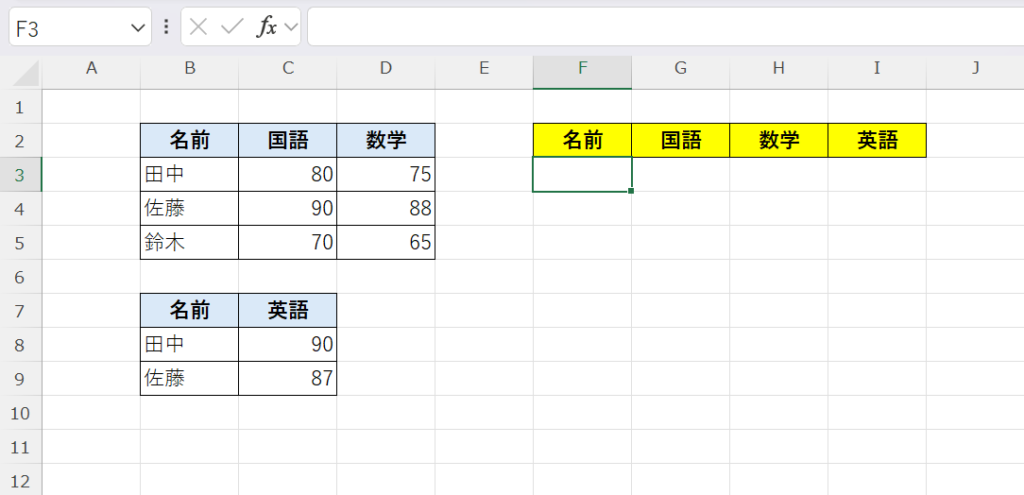Select cell with value 87
This screenshot has width=1024, height=495.
point(288,379)
